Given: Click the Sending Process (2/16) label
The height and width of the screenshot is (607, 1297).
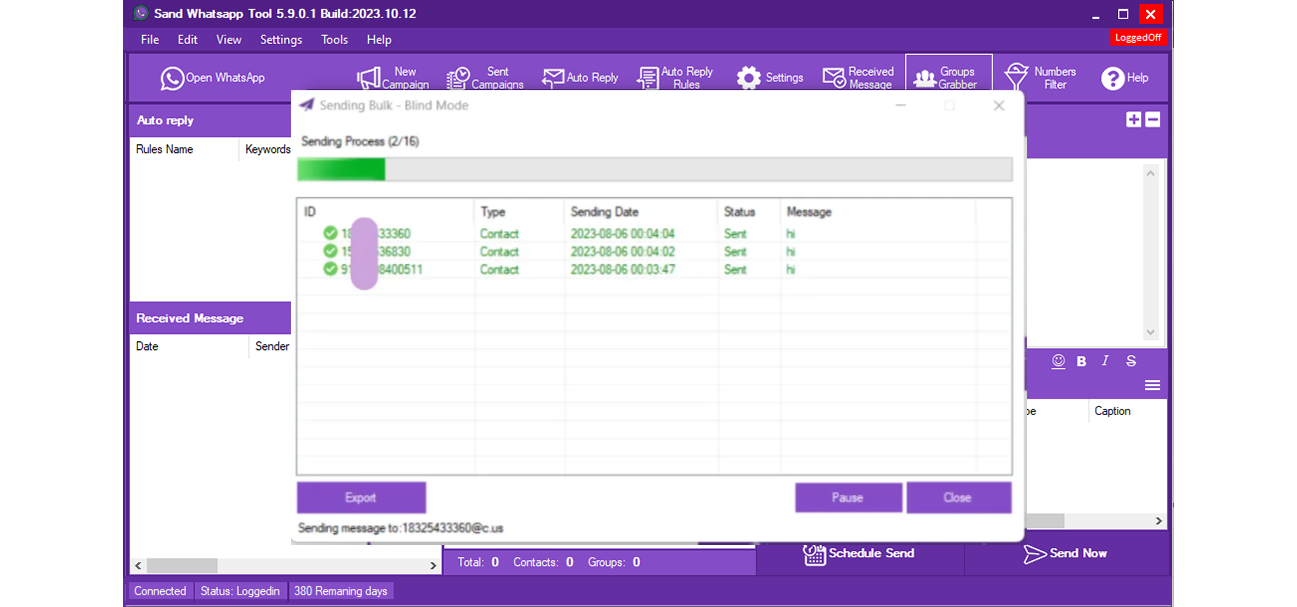Looking at the screenshot, I should tap(360, 141).
